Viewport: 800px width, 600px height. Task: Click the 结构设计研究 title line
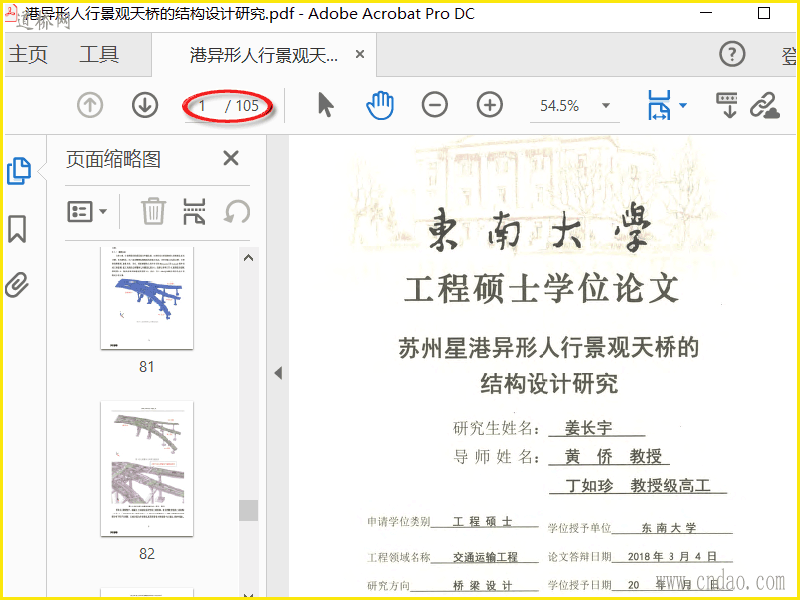point(549,384)
